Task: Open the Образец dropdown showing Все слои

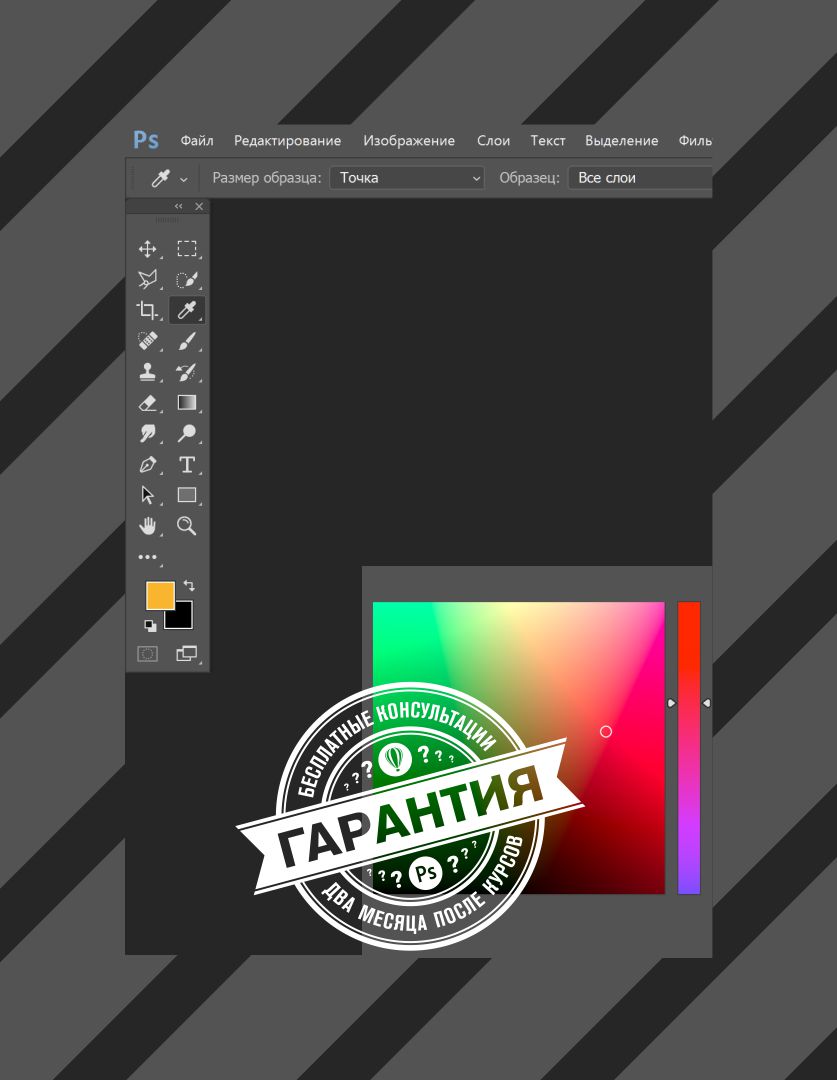Action: [x=640, y=178]
